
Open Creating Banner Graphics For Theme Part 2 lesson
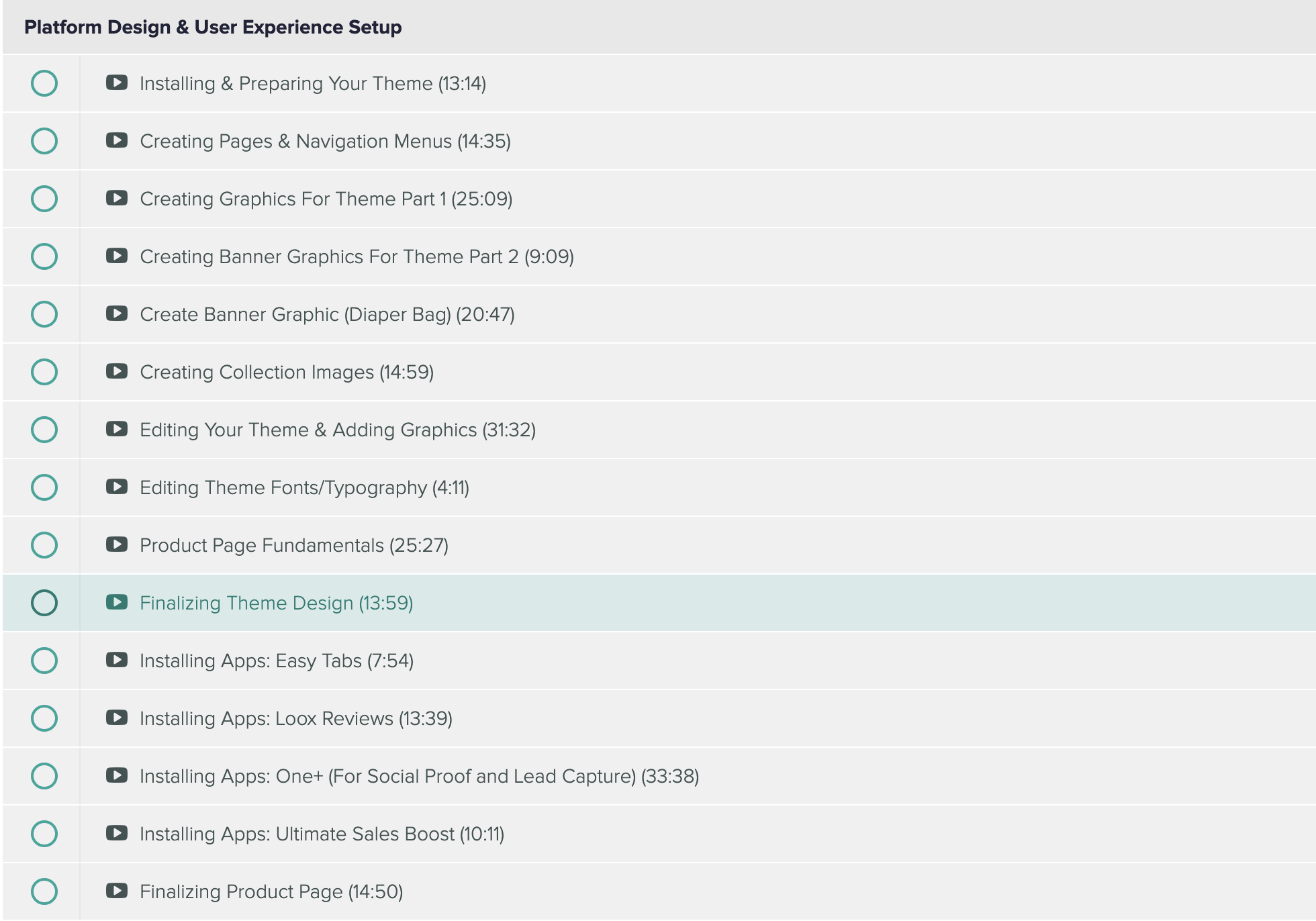pyautogui.click(x=357, y=256)
